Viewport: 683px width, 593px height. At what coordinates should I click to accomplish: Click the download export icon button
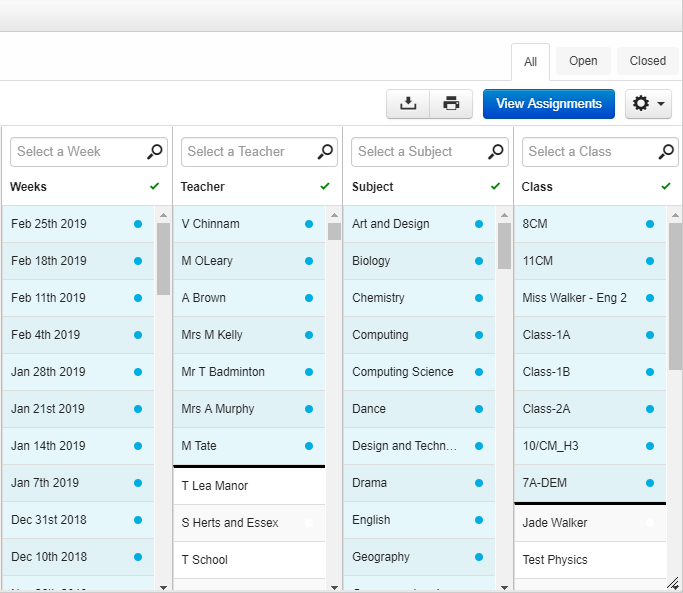point(408,104)
